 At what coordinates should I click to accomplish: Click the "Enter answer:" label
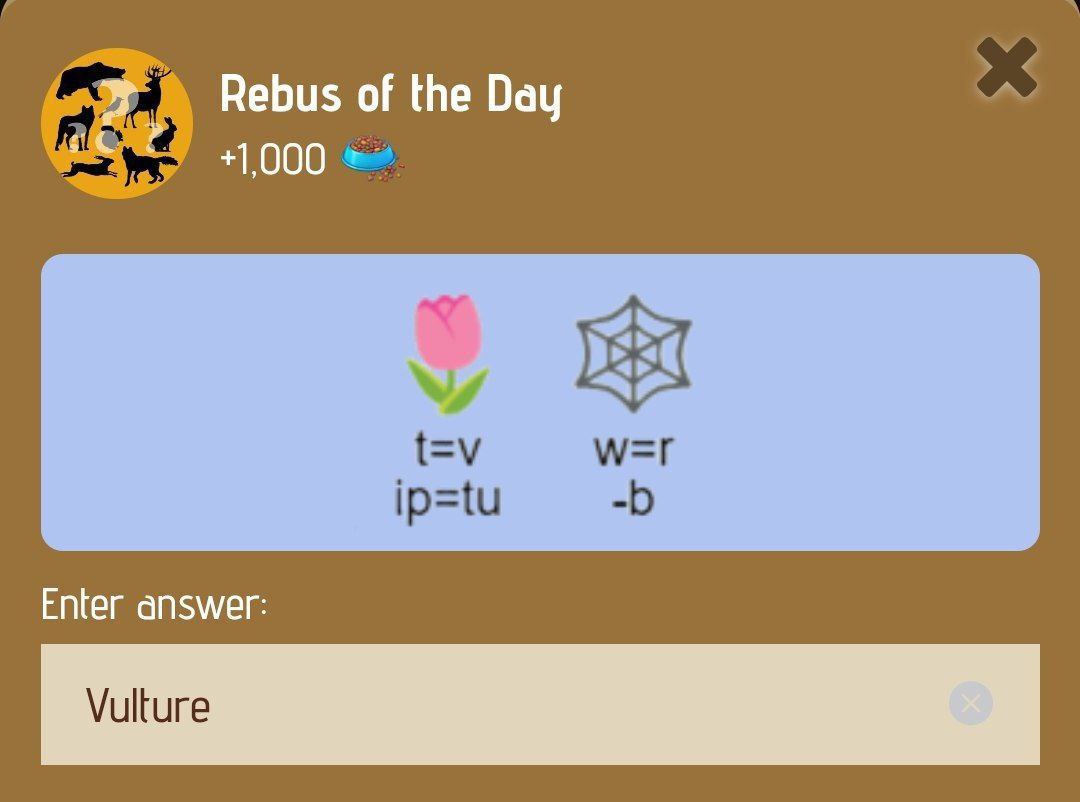[154, 605]
